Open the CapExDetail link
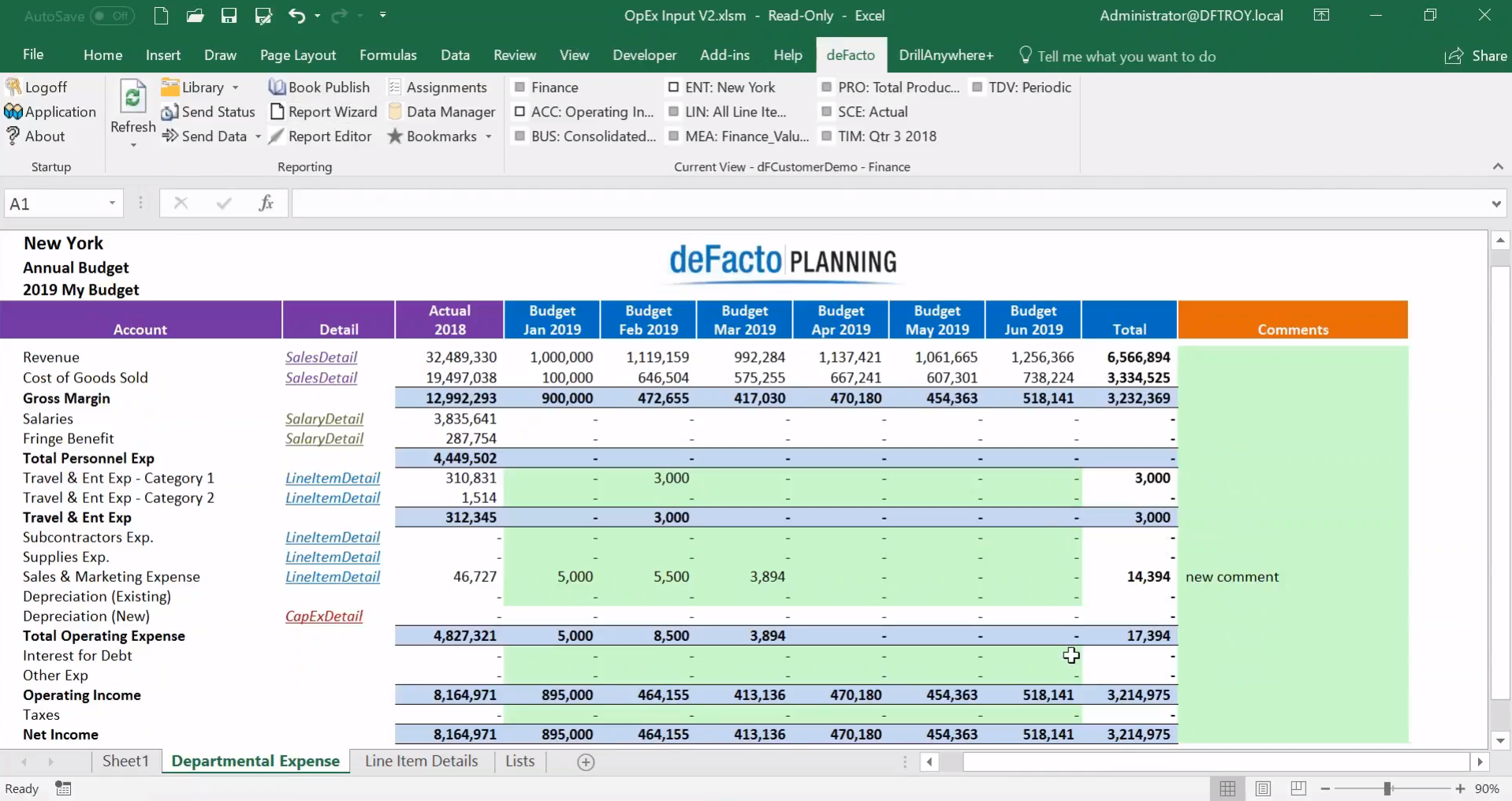This screenshot has height=801, width=1512. tap(323, 616)
